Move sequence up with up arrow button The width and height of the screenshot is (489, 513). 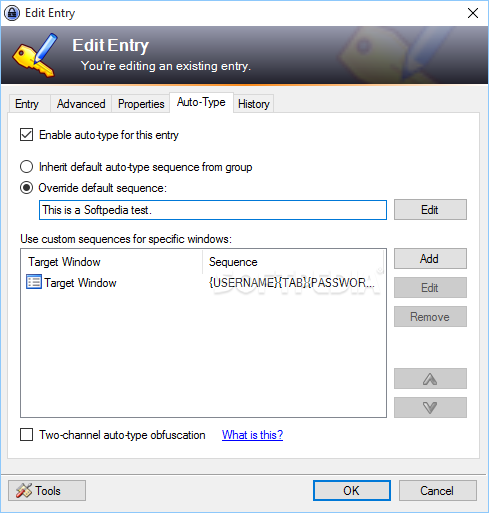point(430,378)
